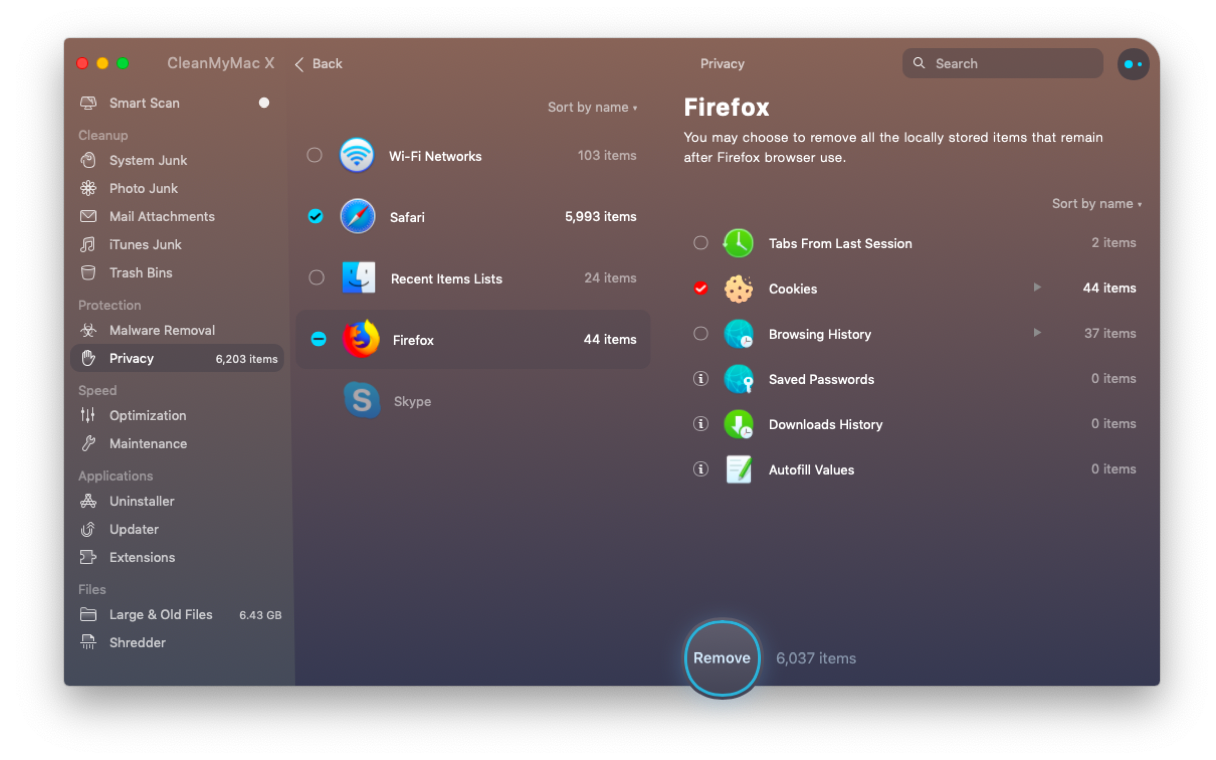
Task: Select the Recent Items Lists checkbox
Action: click(x=316, y=278)
